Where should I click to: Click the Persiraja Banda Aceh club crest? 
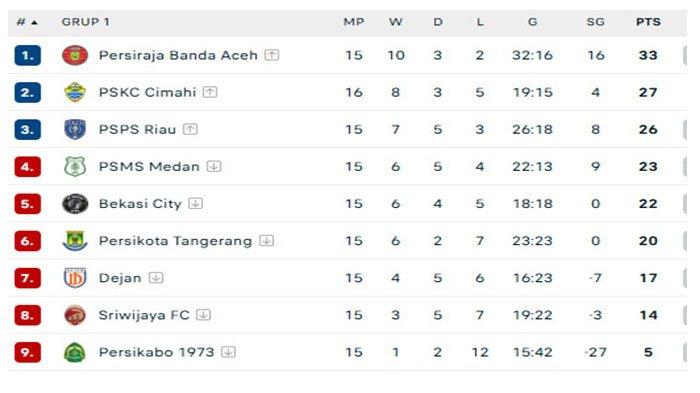tap(75, 55)
